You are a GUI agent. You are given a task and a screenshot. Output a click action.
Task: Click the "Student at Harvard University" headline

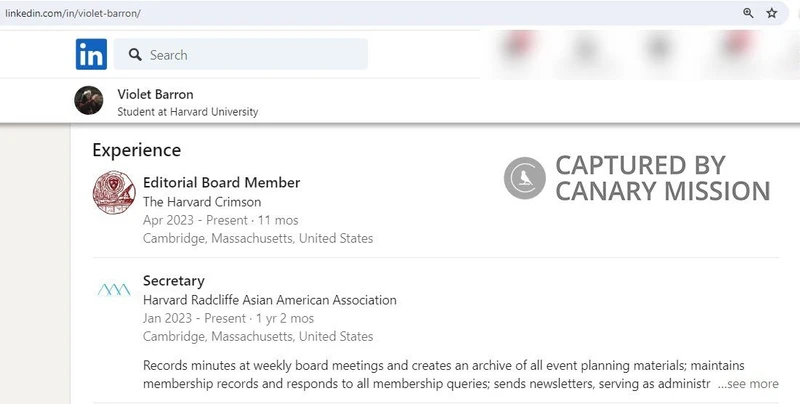pyautogui.click(x=187, y=112)
